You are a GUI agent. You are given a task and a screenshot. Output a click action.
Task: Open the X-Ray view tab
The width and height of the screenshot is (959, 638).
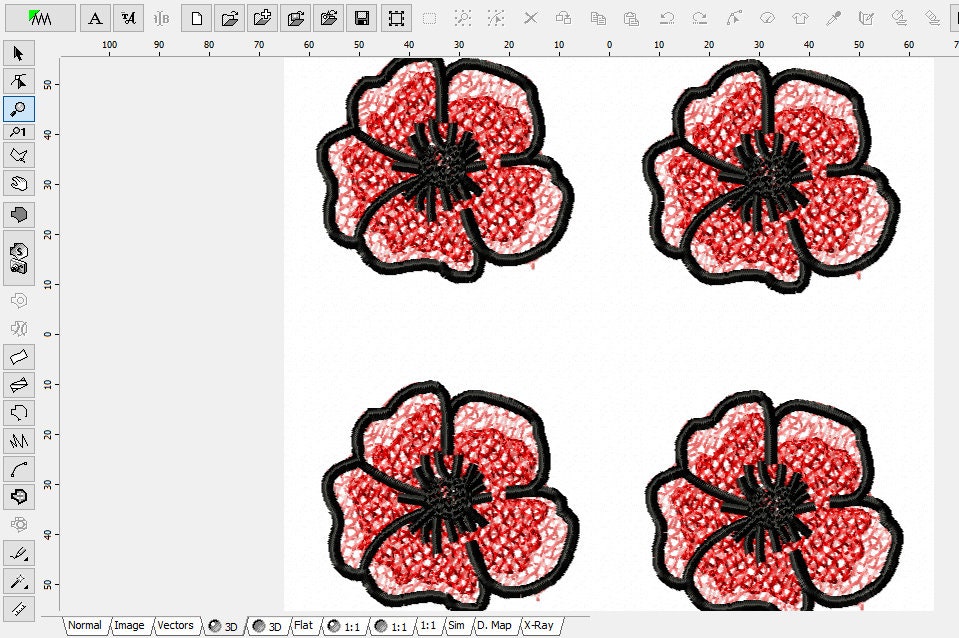pos(537,626)
